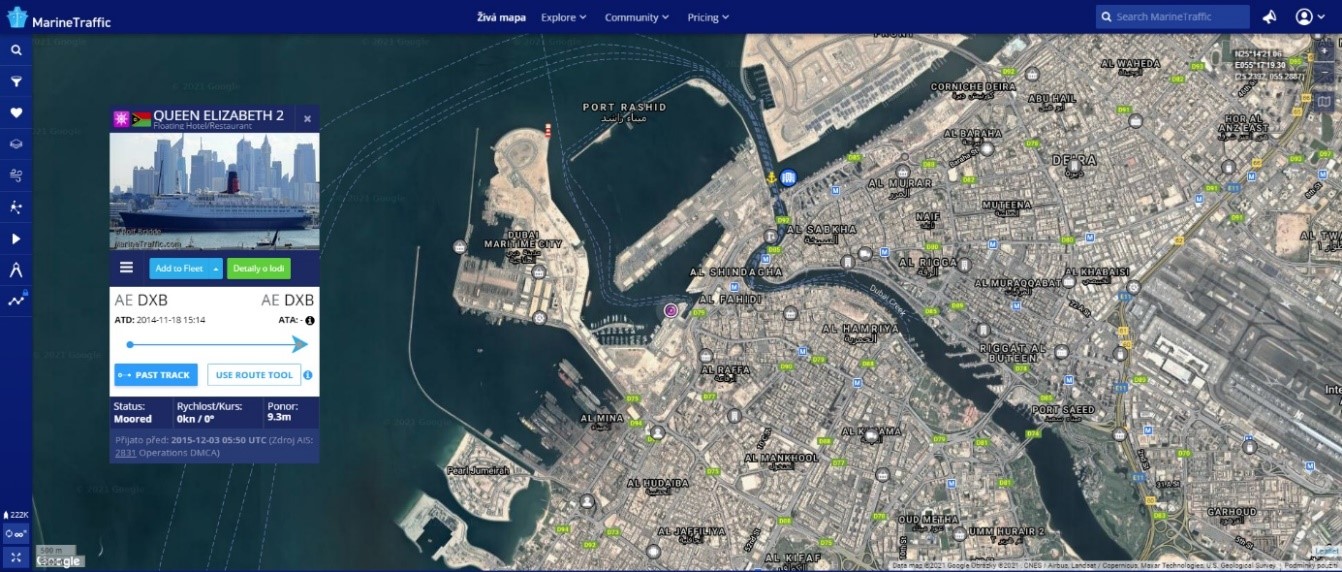Click the 0kn / 0° speed course value
The height and width of the screenshot is (572, 1342).
pos(195,419)
